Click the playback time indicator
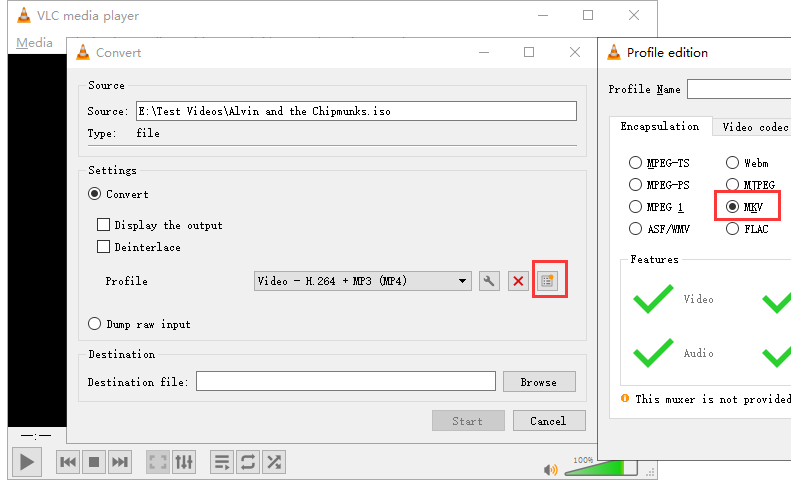Screen dimensions: 791x487 (36, 436)
